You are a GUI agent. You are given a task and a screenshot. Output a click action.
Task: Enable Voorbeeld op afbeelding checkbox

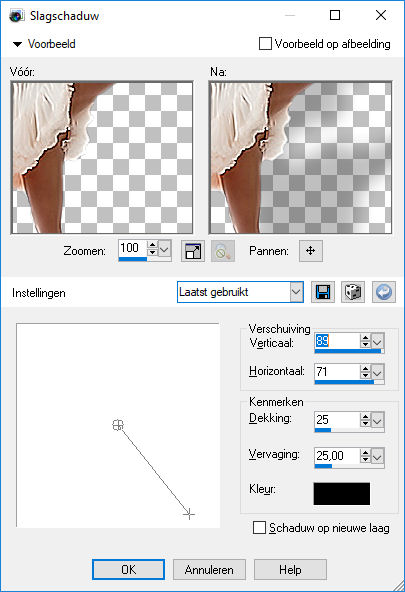[x=265, y=44]
